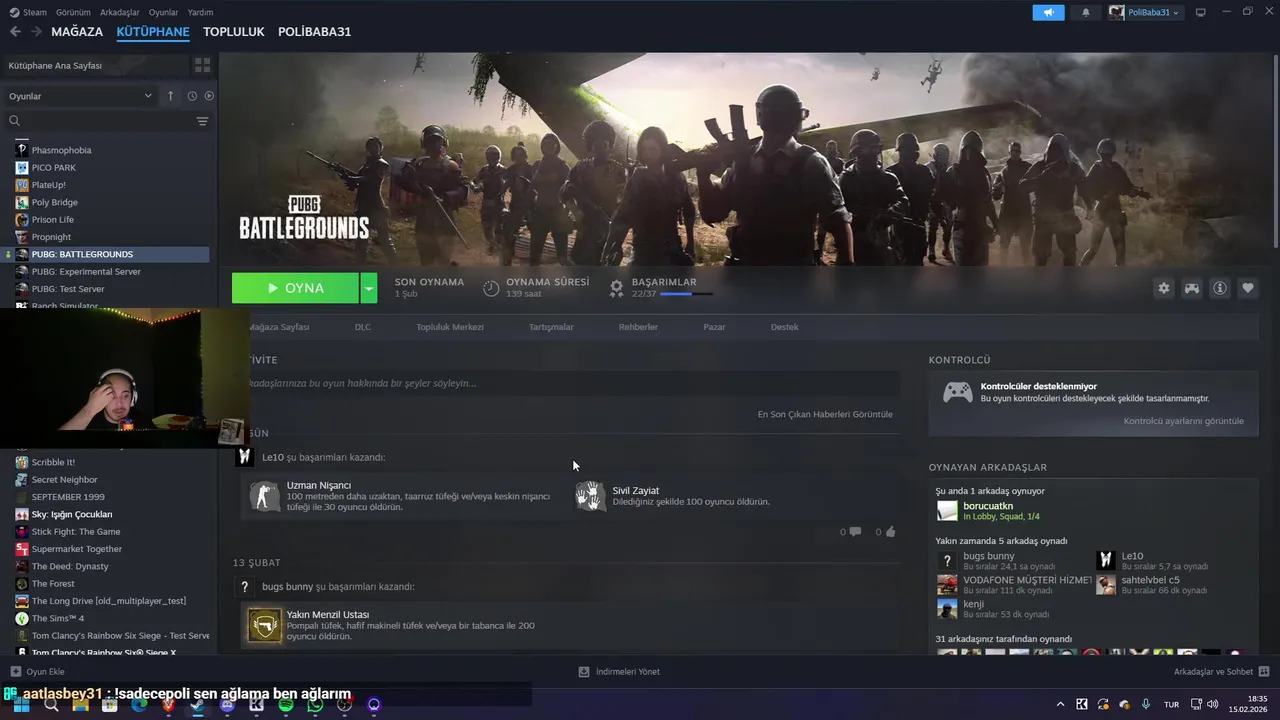The height and width of the screenshot is (720, 1280).
Task: Go back with Steam's left arrow
Action: [x=15, y=32]
